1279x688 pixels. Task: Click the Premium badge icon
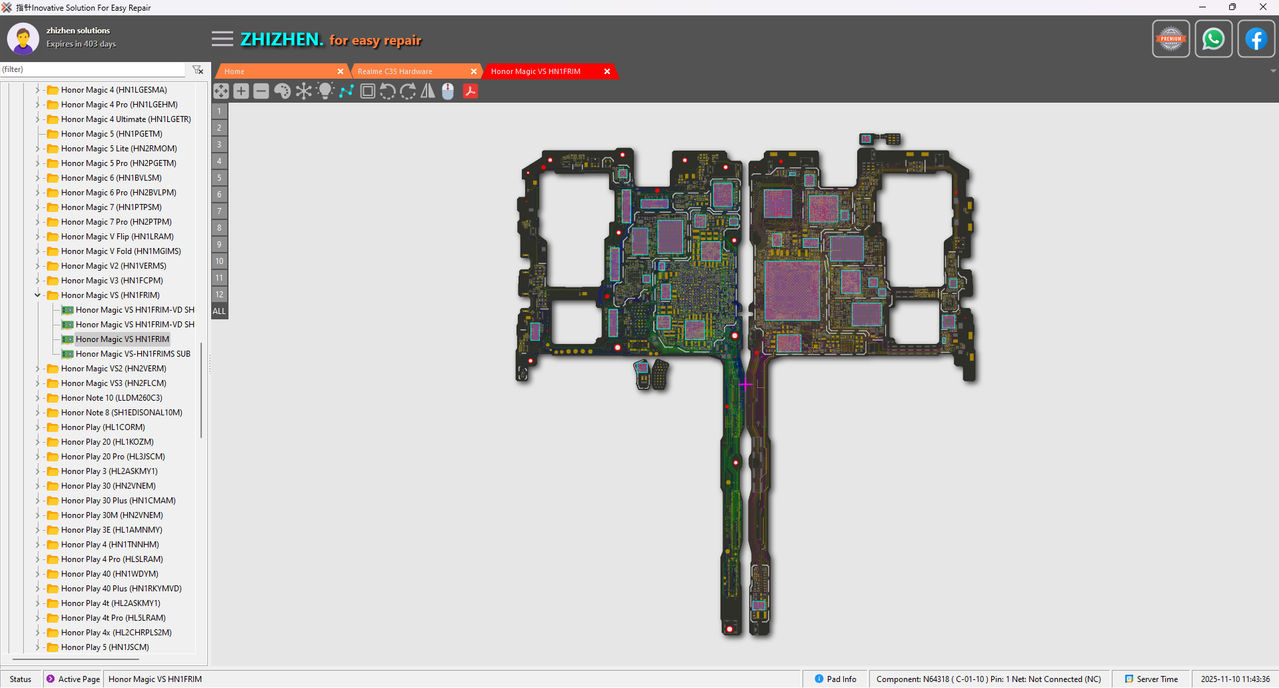pyautogui.click(x=1171, y=39)
